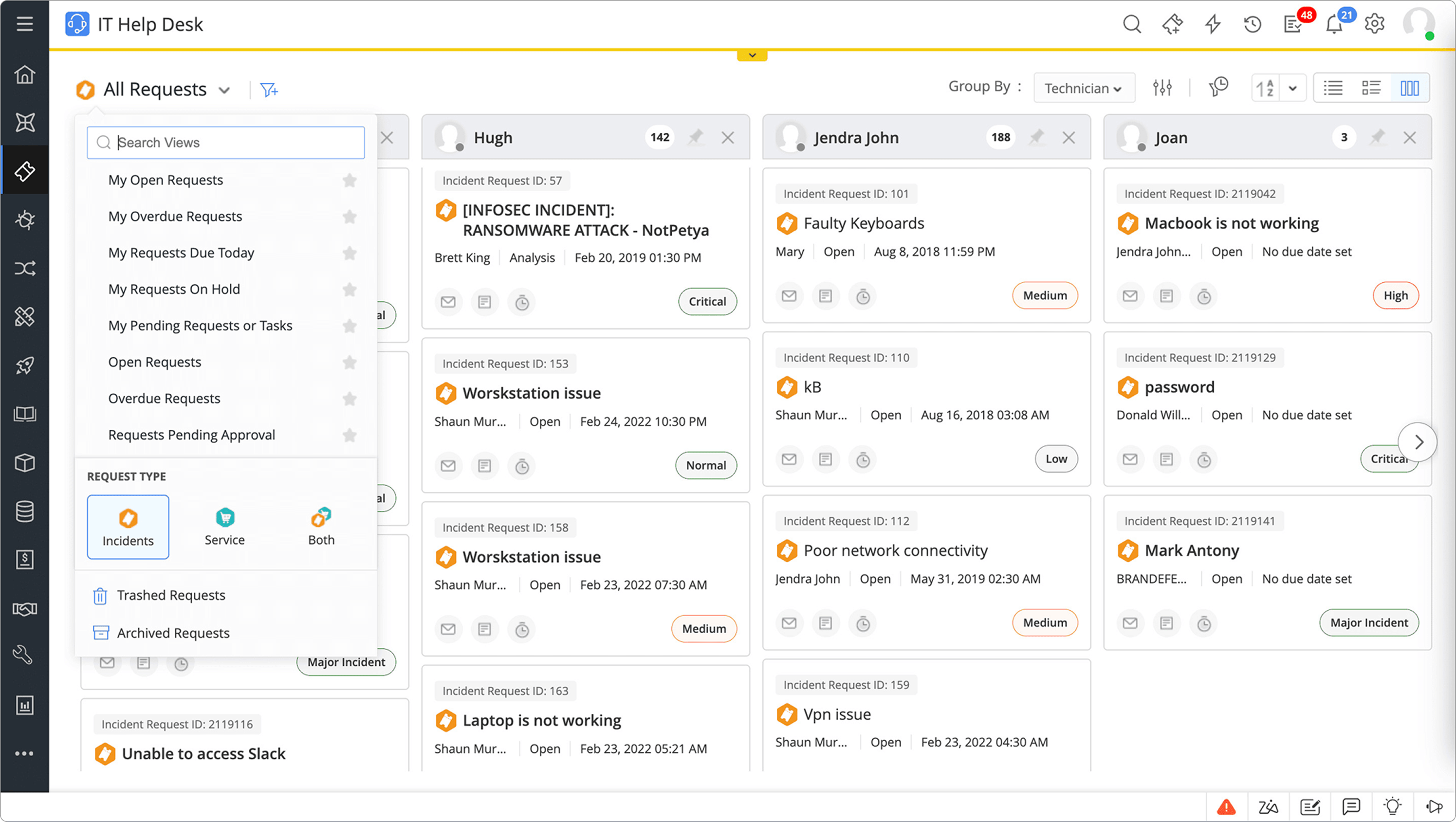Image resolution: width=1456 pixels, height=822 pixels.
Task: Click the quick actions lightning bolt icon
Action: click(x=1213, y=24)
